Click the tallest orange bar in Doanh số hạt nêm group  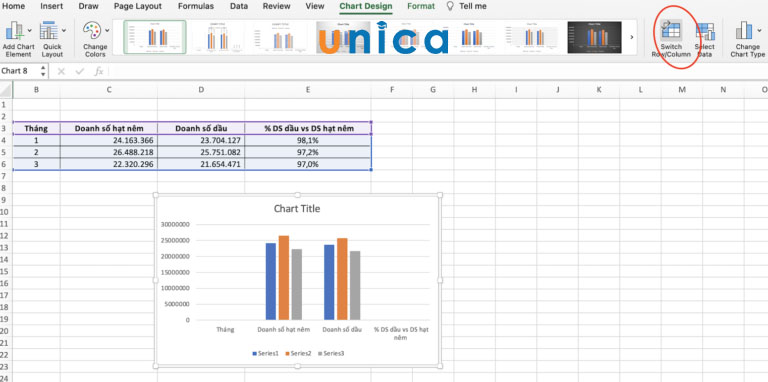284,278
